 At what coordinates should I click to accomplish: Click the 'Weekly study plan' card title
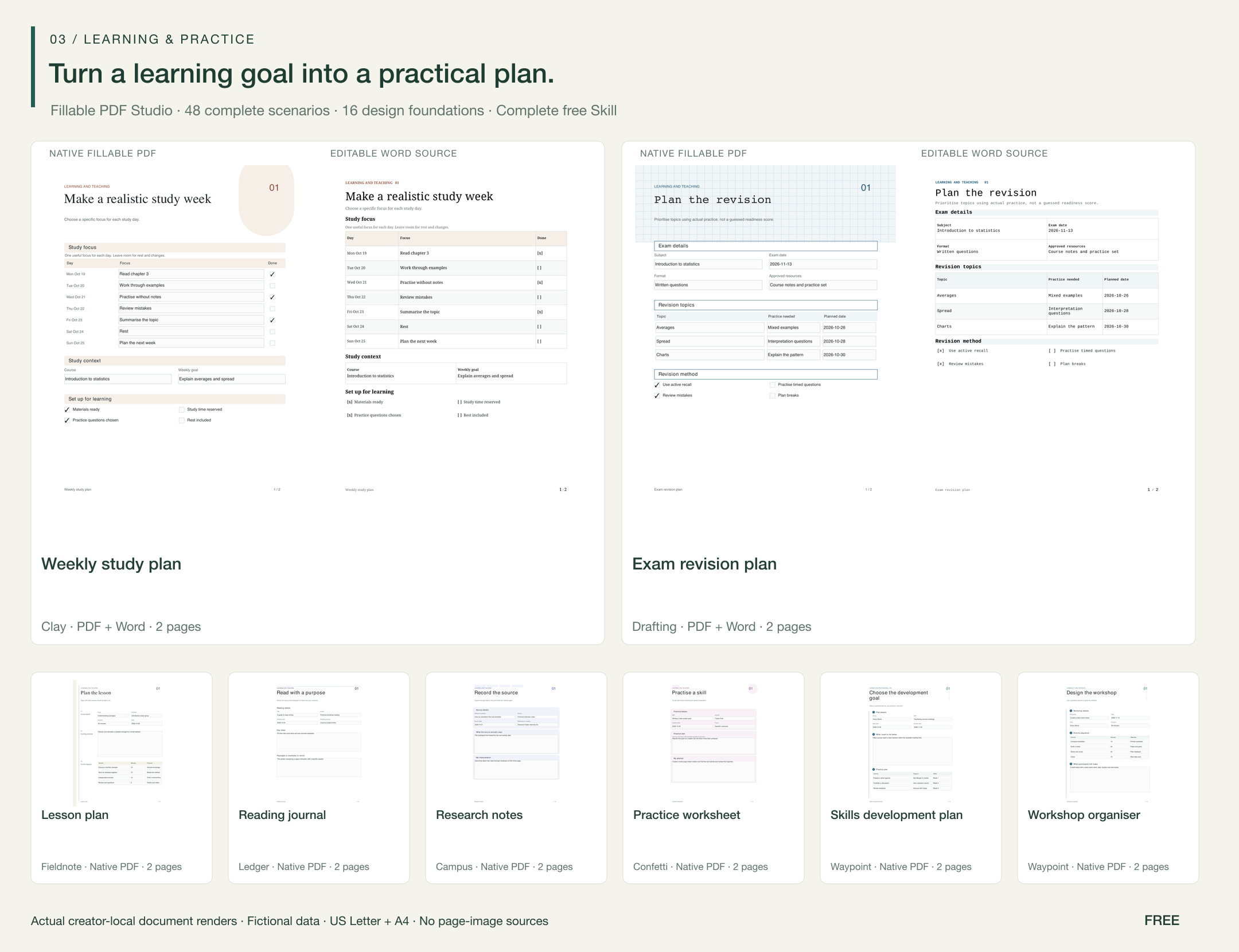click(111, 564)
